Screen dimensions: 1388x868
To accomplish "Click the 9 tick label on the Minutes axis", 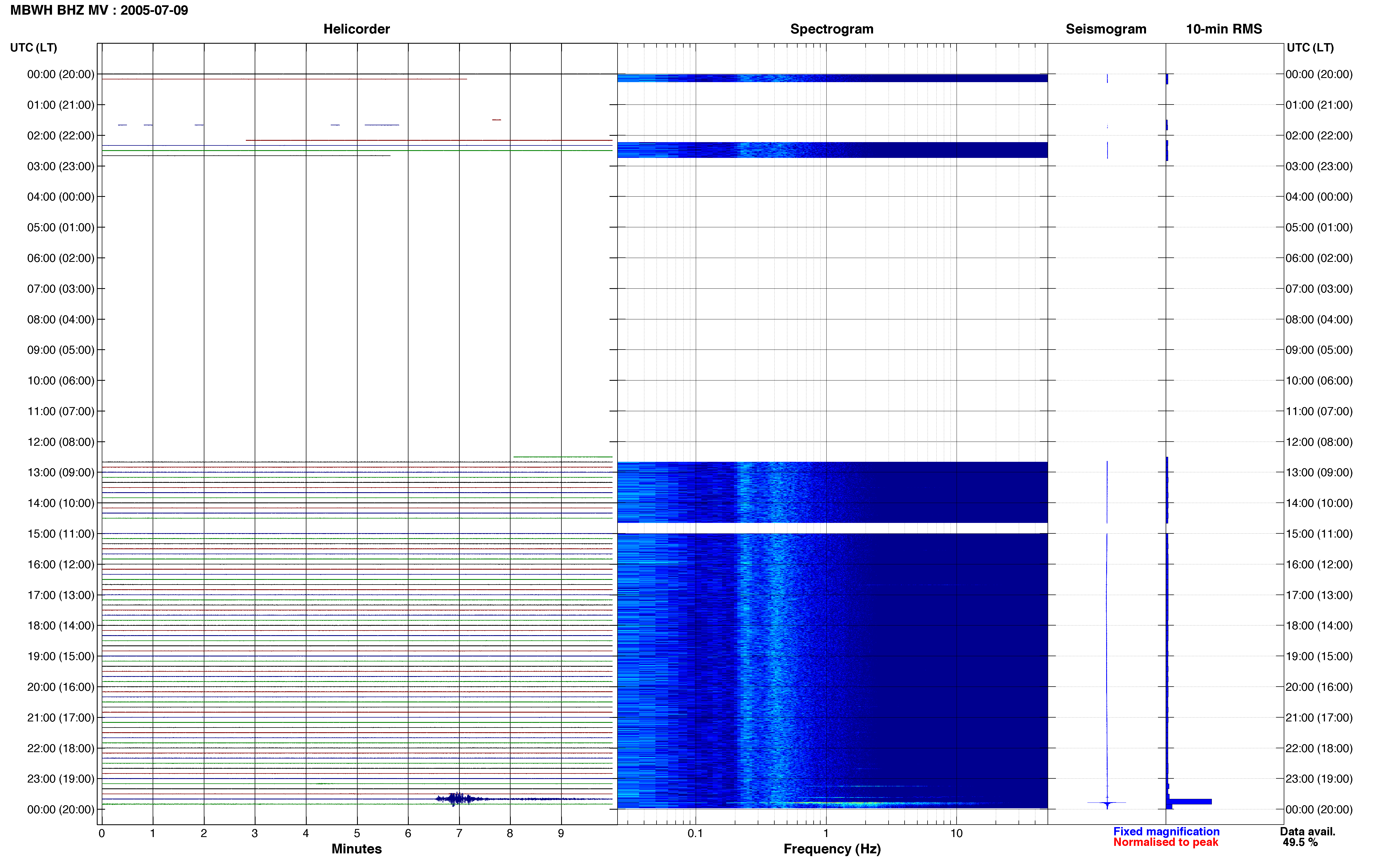I will (561, 833).
